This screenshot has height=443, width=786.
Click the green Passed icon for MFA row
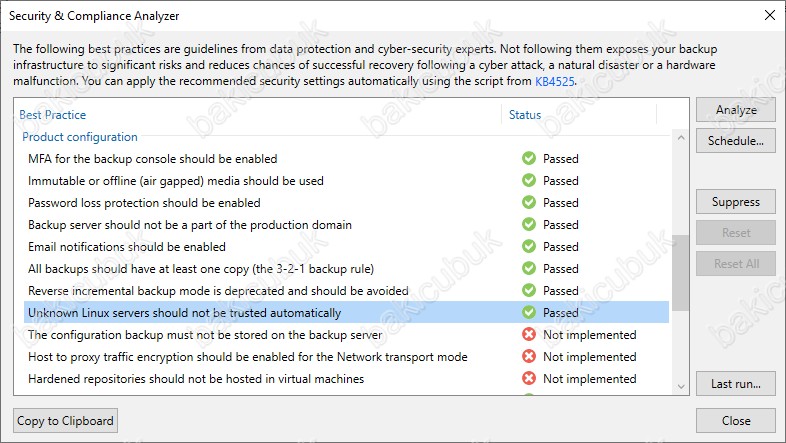pos(529,158)
